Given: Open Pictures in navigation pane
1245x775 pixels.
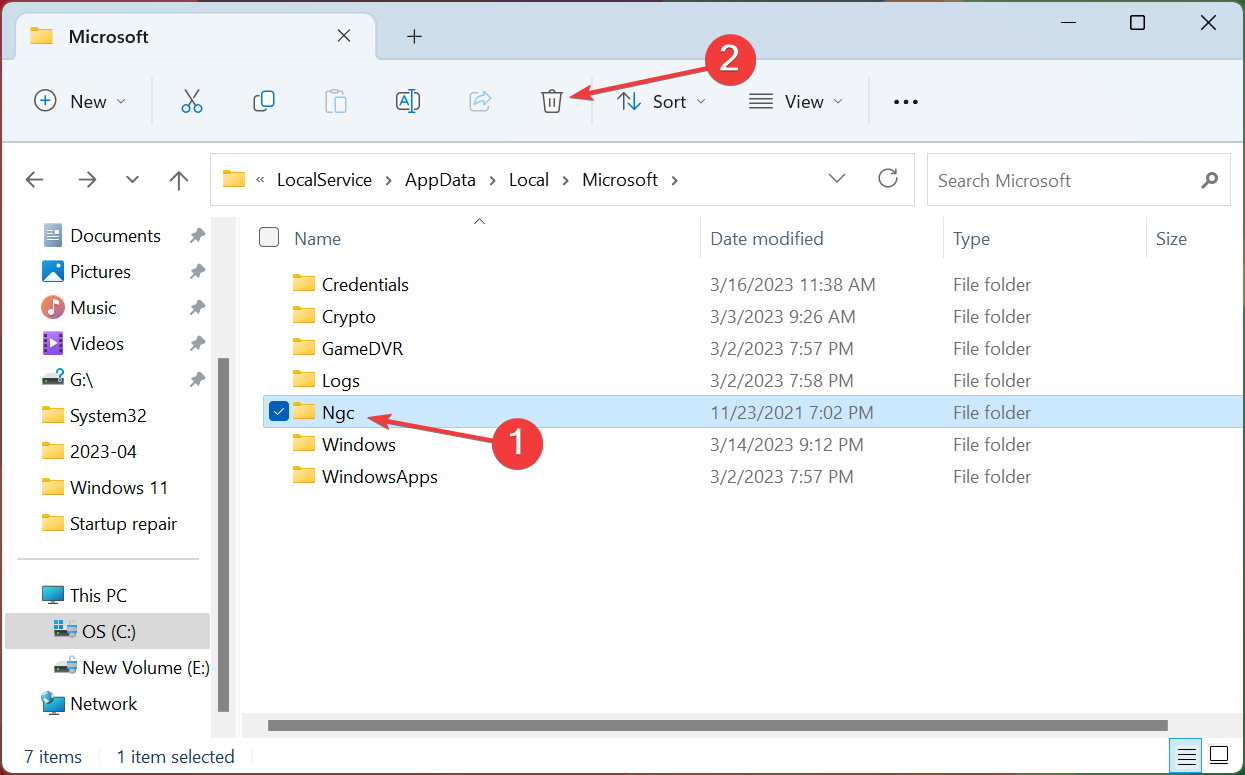Looking at the screenshot, I should 100,272.
